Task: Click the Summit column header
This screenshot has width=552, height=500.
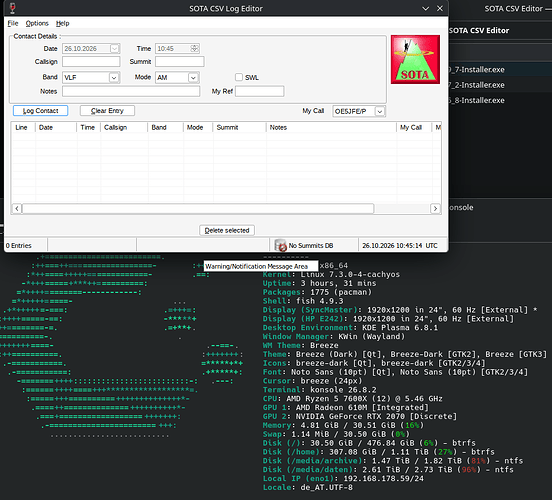Action: (x=239, y=127)
